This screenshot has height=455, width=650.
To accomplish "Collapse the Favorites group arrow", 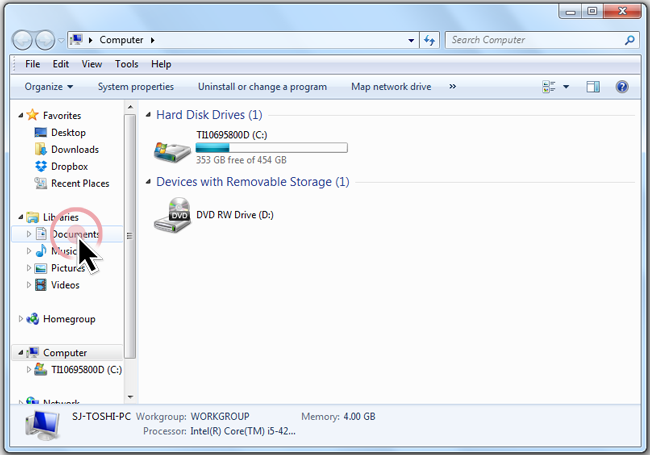I will [20, 116].
